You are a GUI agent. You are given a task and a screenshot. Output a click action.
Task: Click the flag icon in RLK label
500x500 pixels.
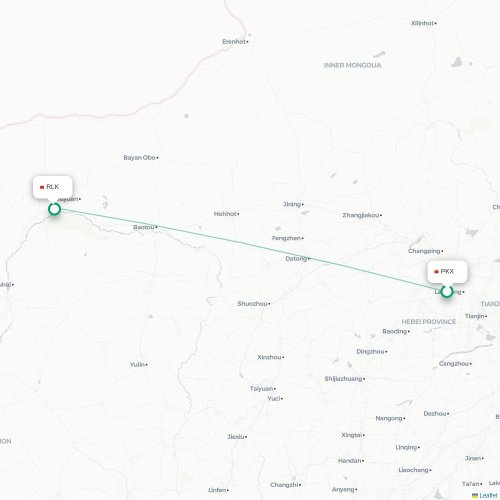(x=42, y=187)
